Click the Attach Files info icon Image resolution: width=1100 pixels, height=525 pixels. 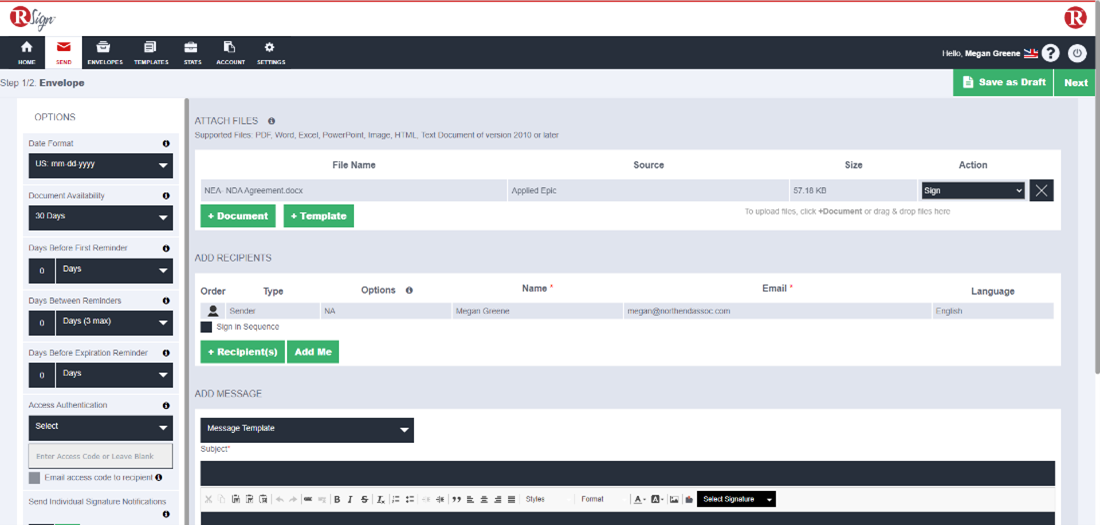coord(271,121)
